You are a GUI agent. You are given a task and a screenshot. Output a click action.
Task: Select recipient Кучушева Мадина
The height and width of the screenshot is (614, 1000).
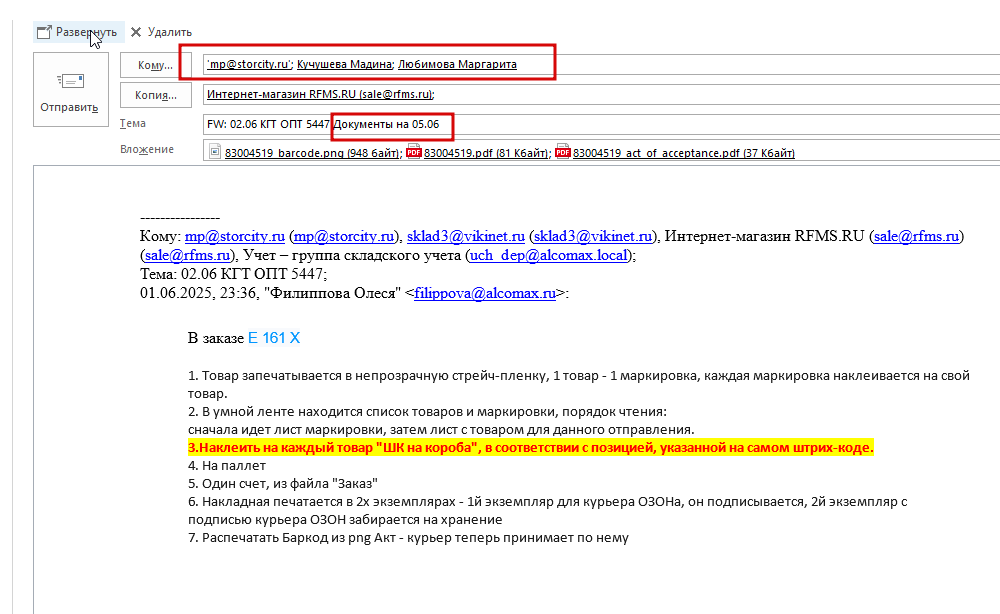coord(344,64)
